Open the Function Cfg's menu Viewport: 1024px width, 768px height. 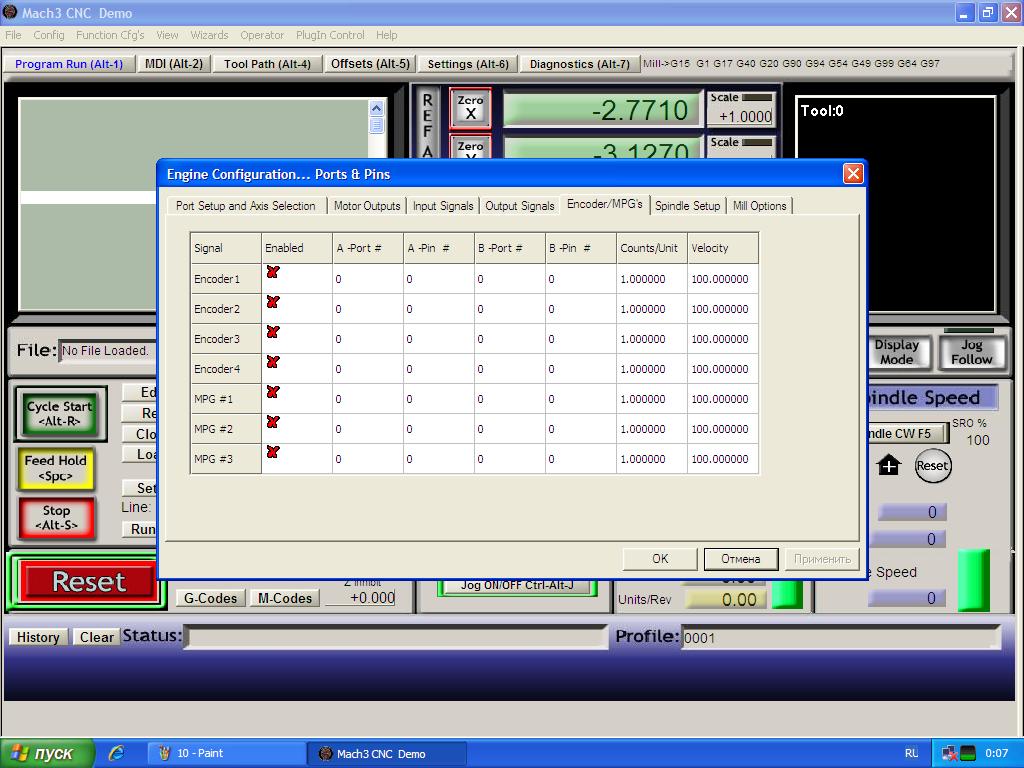point(110,35)
